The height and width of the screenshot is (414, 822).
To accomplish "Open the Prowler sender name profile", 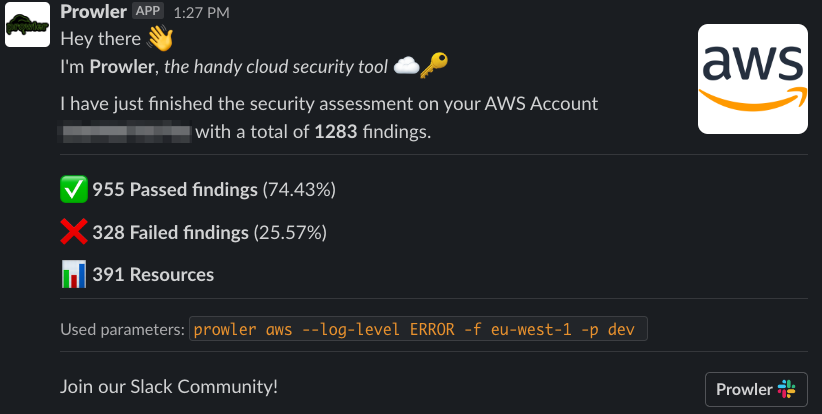I will 93,12.
